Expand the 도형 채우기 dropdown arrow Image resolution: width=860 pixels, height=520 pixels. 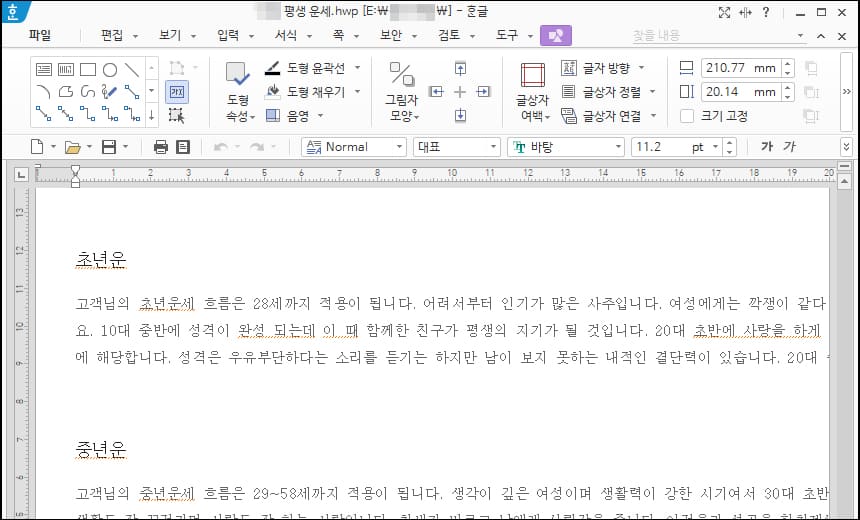358,92
